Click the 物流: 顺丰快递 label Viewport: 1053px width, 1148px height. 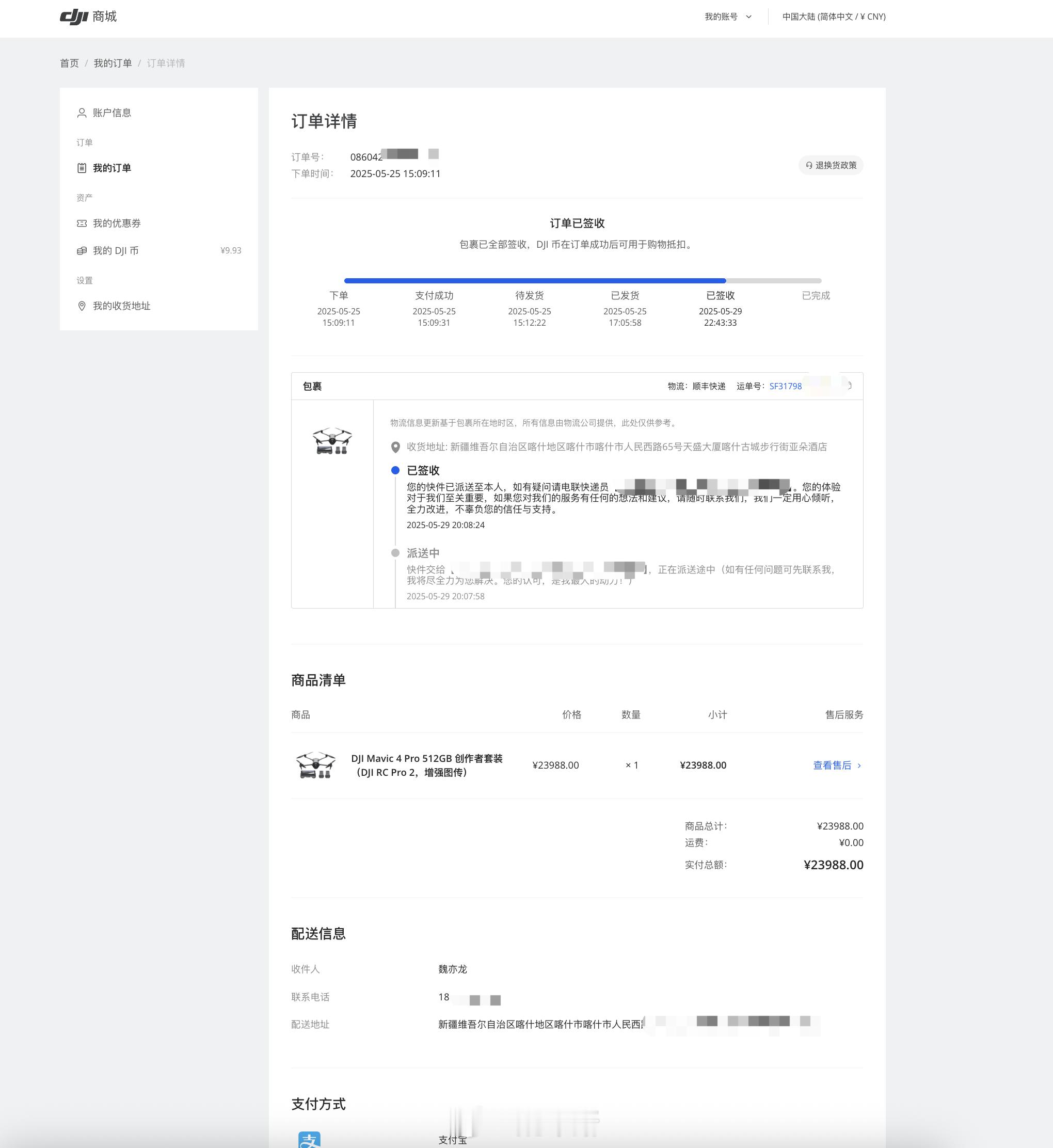tap(696, 386)
